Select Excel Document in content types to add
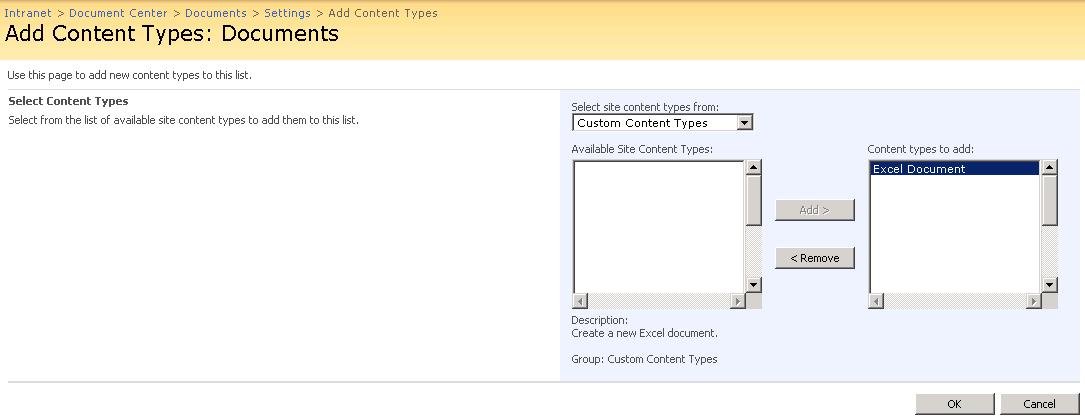 point(955,168)
